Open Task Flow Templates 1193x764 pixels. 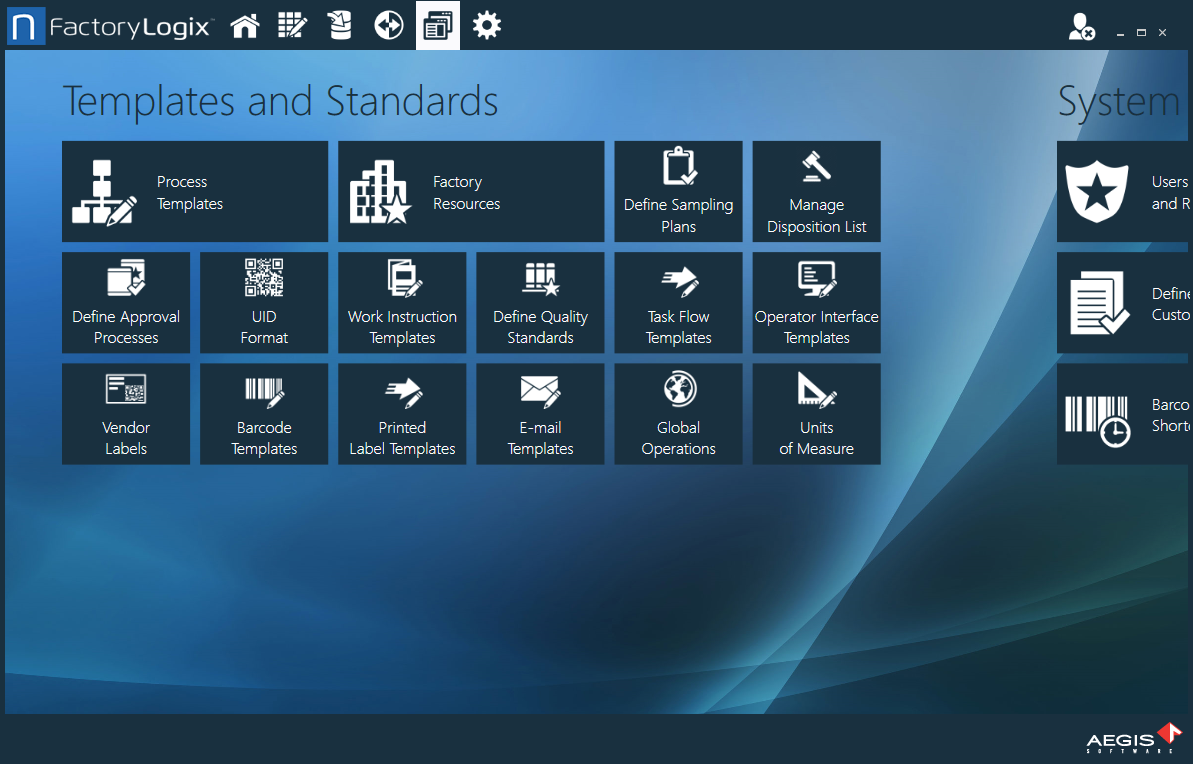(678, 303)
